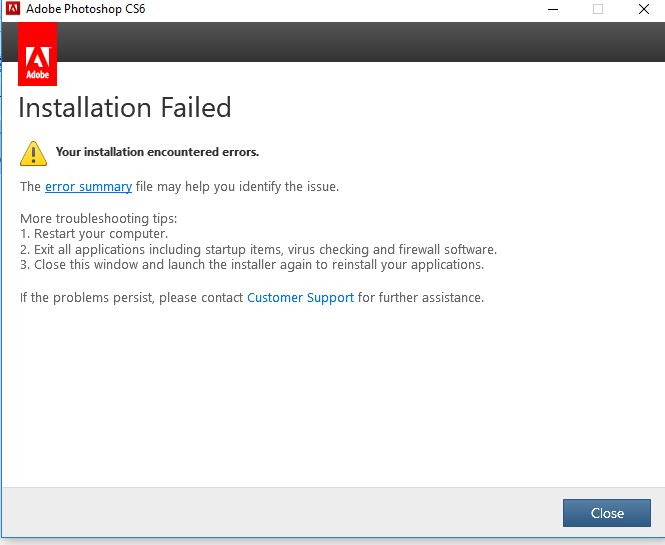
Task: Click the 'More troubleshooting tips' label
Action: [98, 218]
